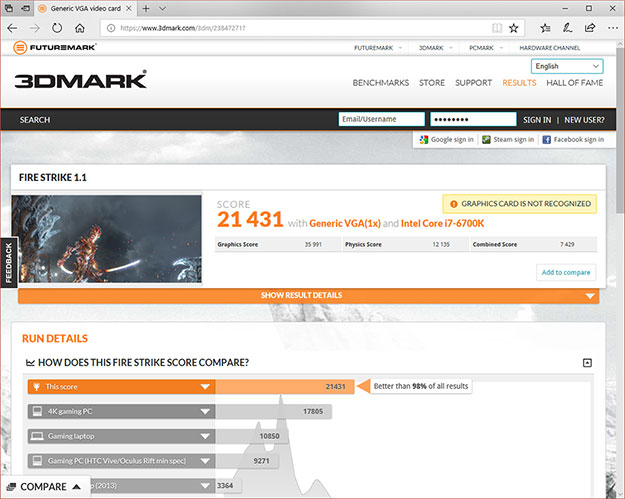Expand the Gaming PC HTC Vive/Oculus Rift dropdown
This screenshot has width=625, height=499.
coord(205,461)
